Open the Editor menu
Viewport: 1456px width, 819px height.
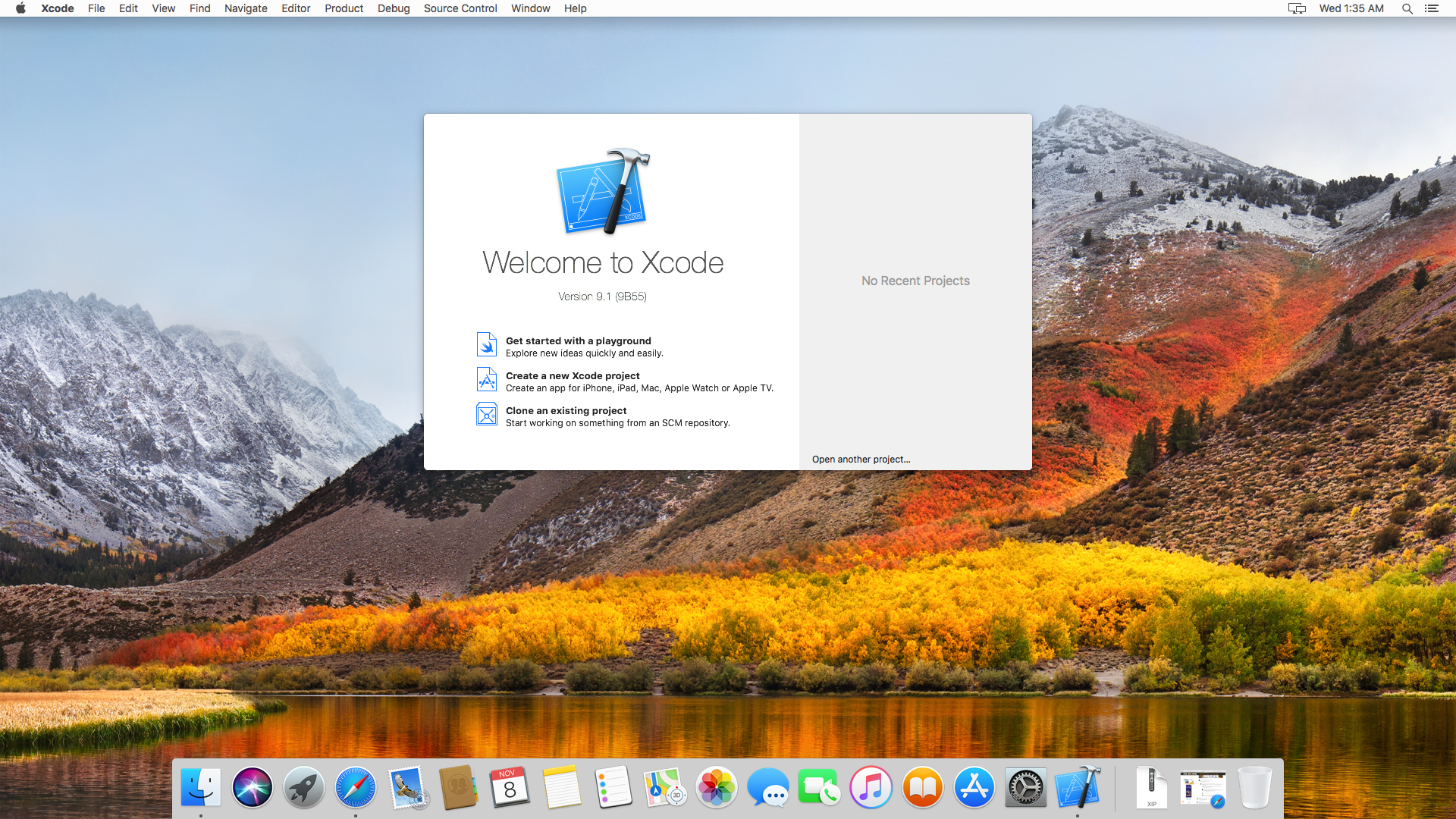coord(296,8)
